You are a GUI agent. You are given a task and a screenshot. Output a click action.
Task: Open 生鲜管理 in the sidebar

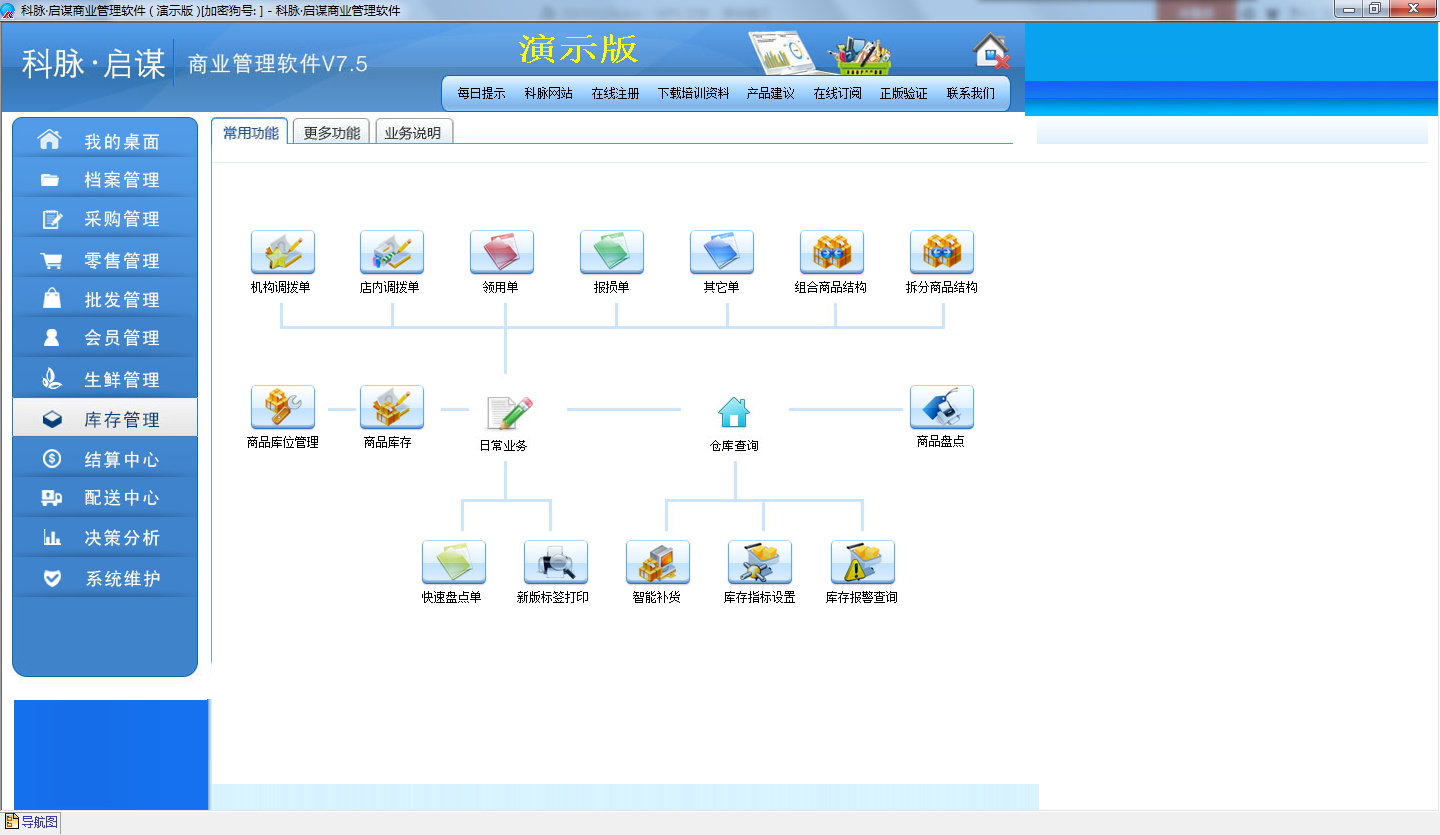coord(105,379)
